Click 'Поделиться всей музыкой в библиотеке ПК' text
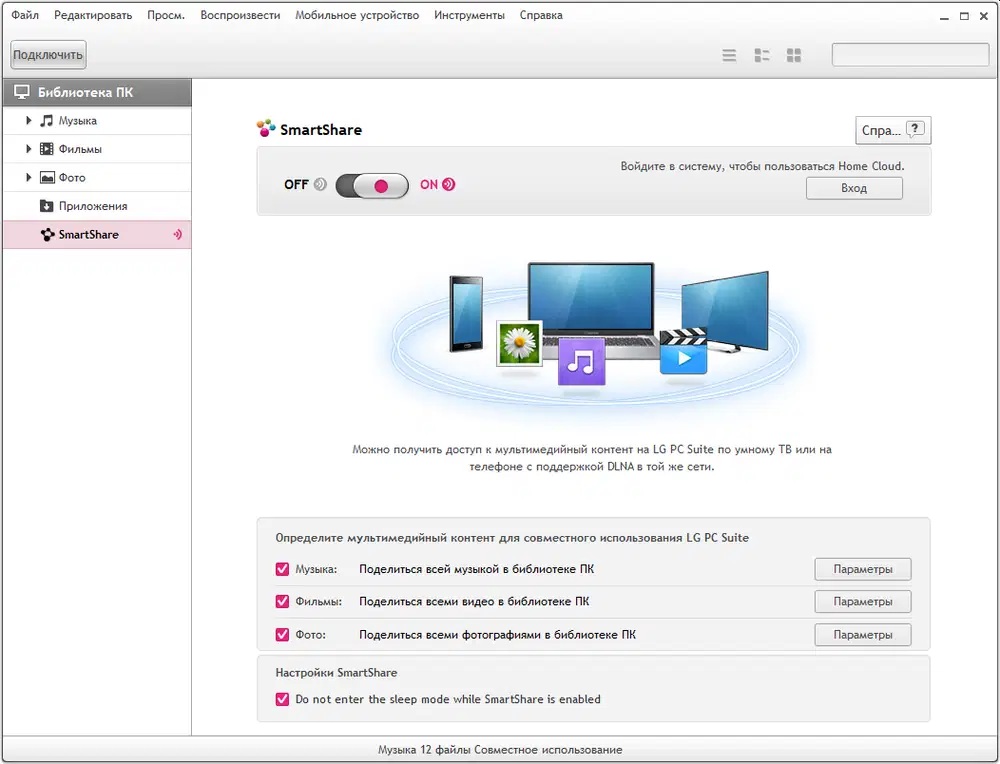 point(476,569)
